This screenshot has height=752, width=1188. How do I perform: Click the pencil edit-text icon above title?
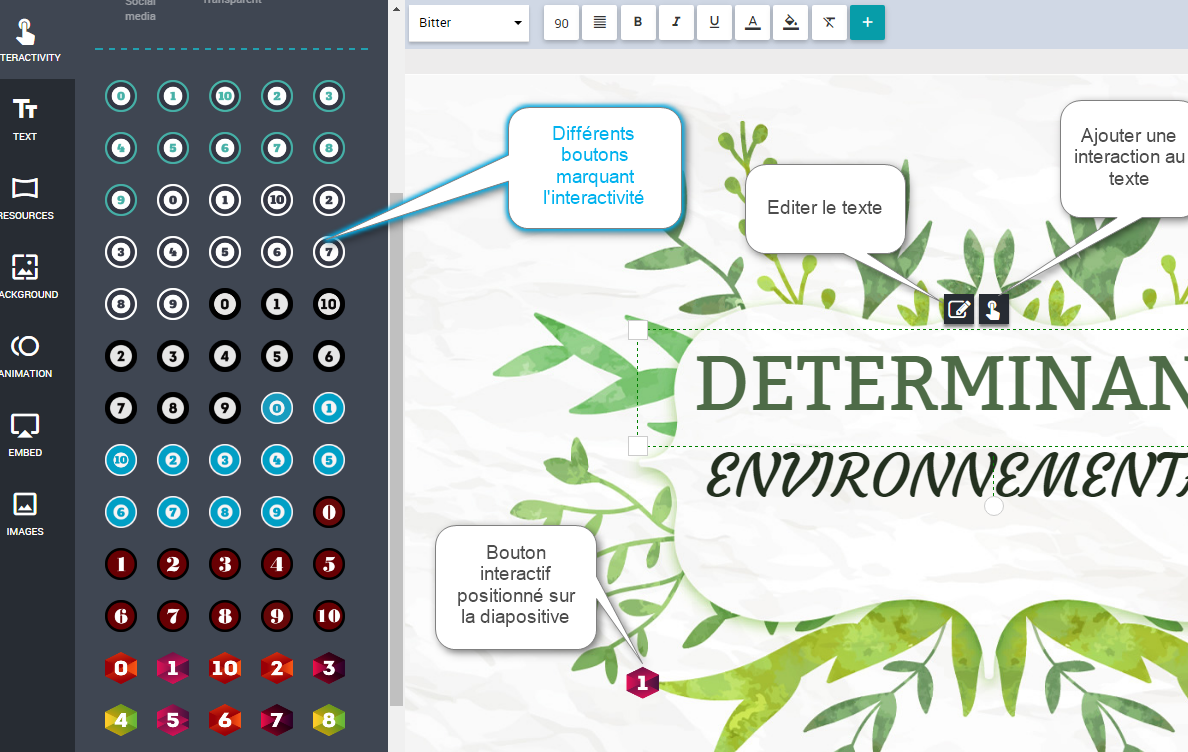pyautogui.click(x=958, y=310)
